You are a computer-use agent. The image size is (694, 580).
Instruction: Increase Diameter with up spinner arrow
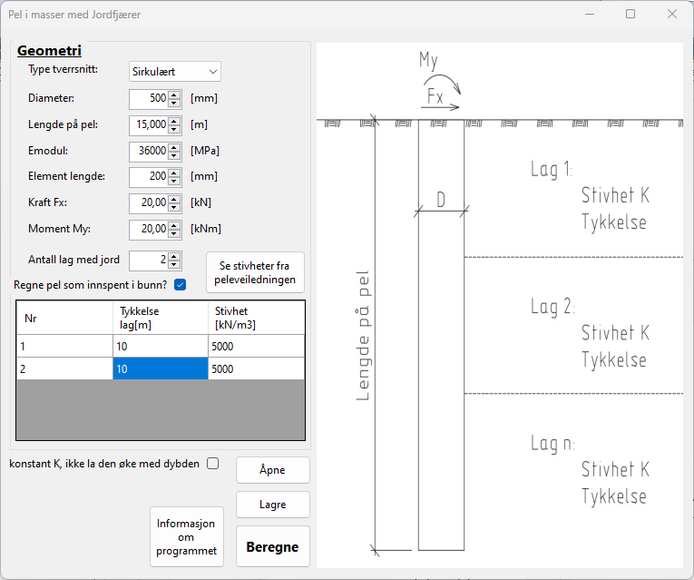coord(174,95)
